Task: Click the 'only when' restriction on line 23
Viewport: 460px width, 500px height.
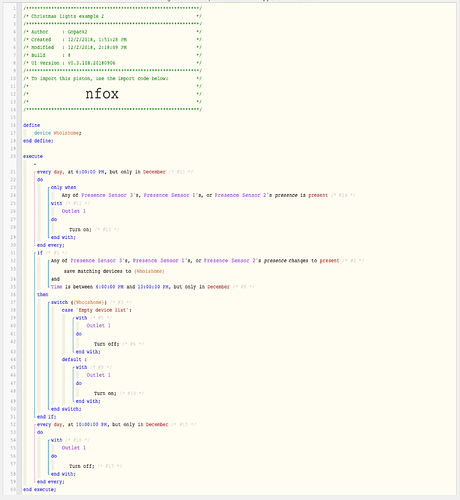Action: point(63,187)
